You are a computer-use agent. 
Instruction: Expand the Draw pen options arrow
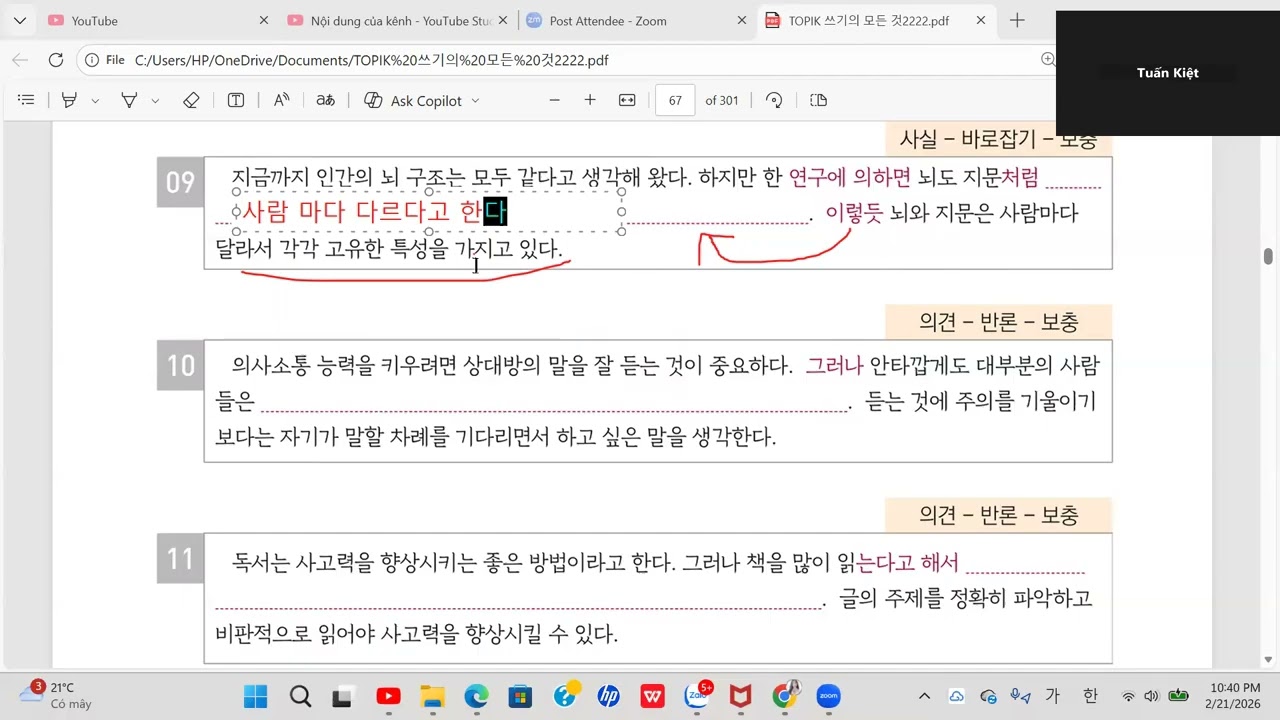(155, 101)
